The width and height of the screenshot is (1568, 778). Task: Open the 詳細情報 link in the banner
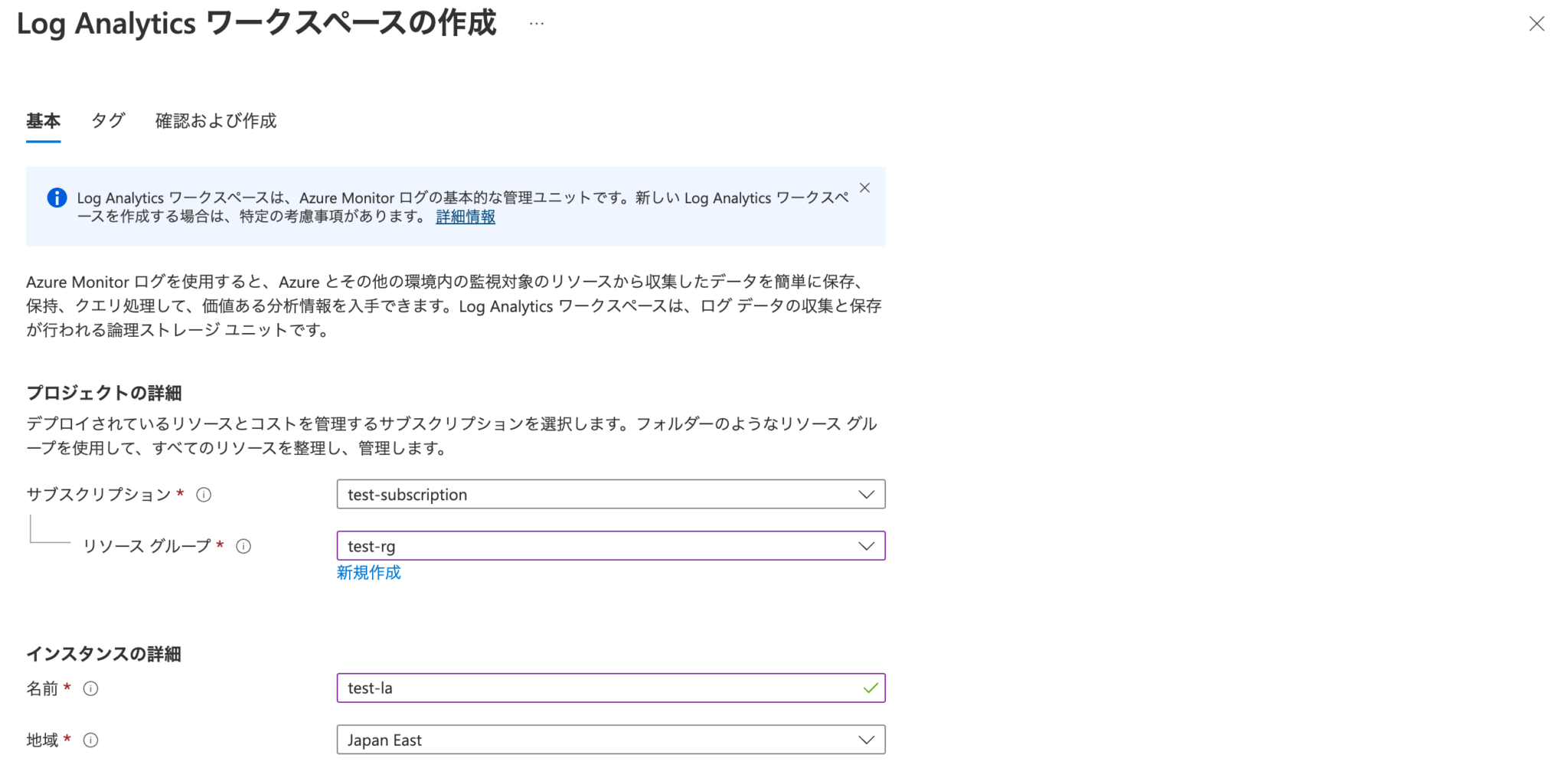click(464, 217)
